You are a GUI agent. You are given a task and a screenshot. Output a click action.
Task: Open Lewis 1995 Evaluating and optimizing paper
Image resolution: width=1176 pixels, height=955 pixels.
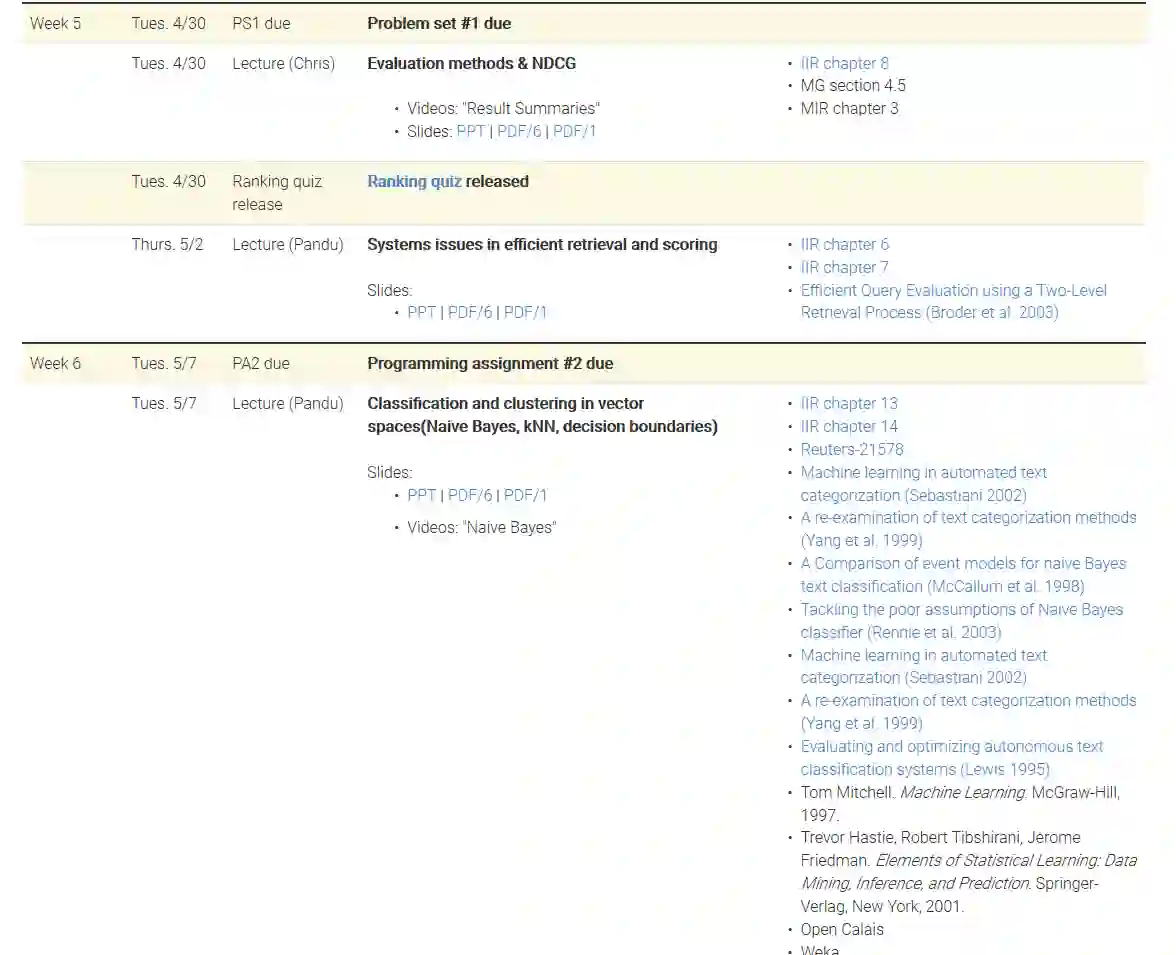pos(951,747)
